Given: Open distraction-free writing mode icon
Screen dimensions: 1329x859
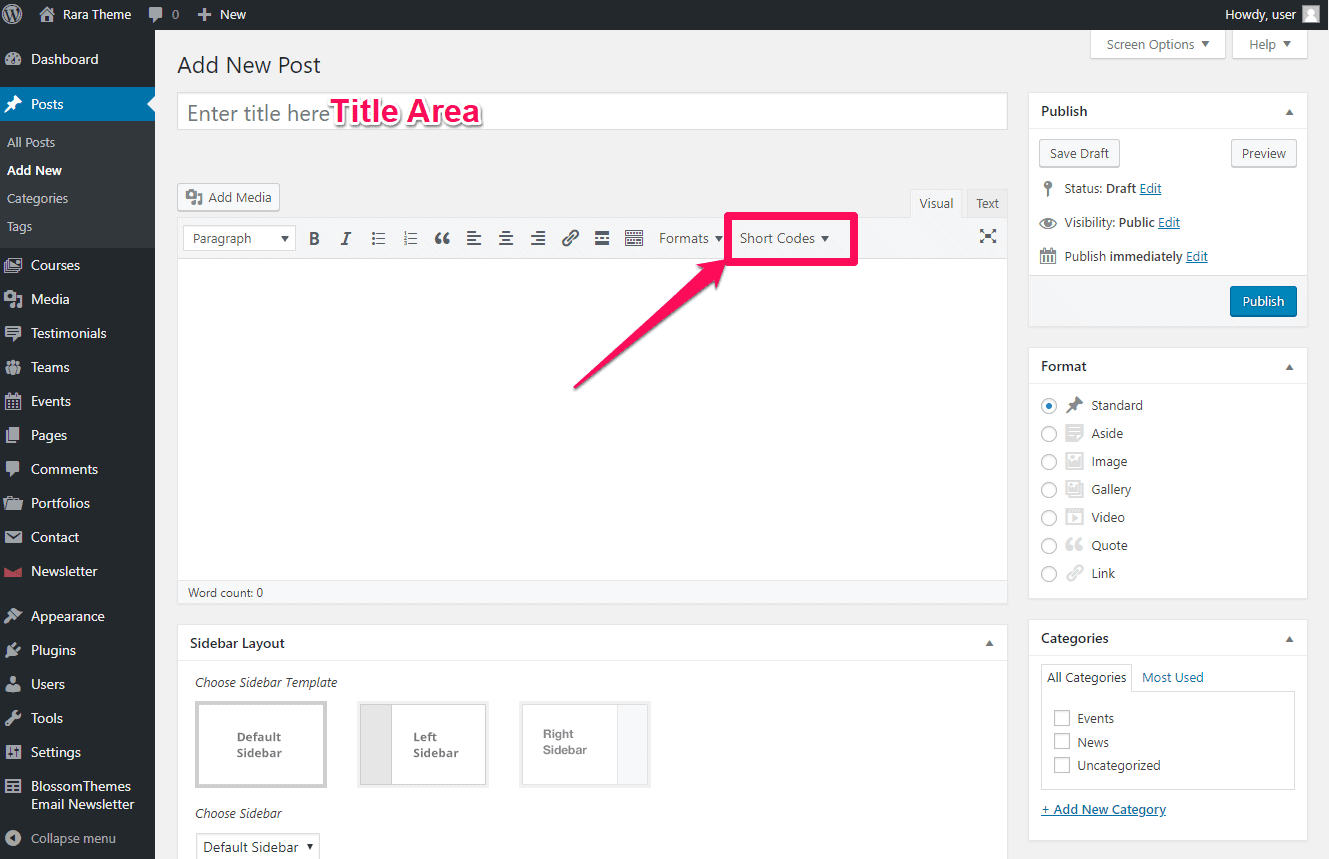Looking at the screenshot, I should (988, 236).
